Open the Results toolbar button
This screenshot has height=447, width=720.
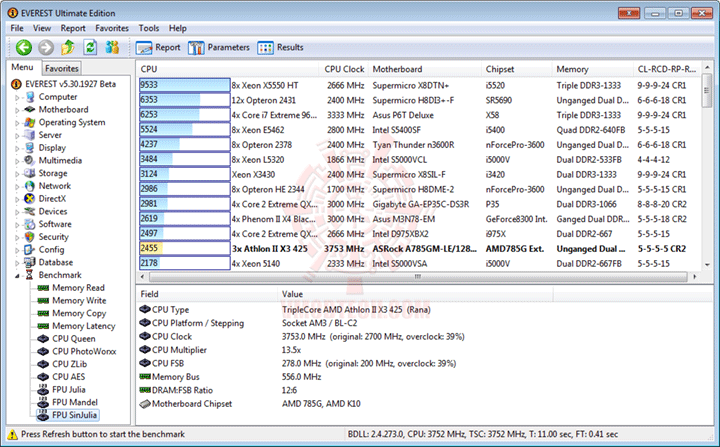point(280,47)
